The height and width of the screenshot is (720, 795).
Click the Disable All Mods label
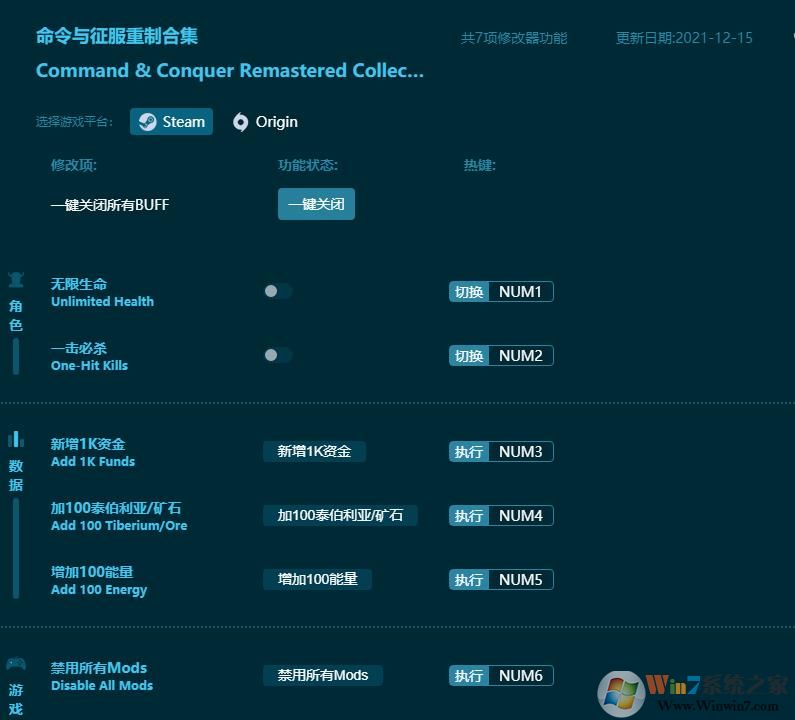(102, 686)
